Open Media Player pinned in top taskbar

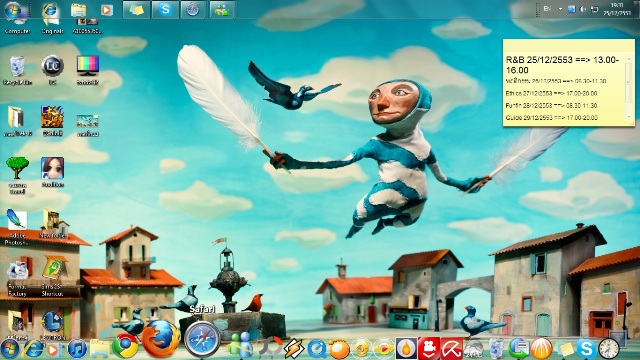click(x=107, y=9)
